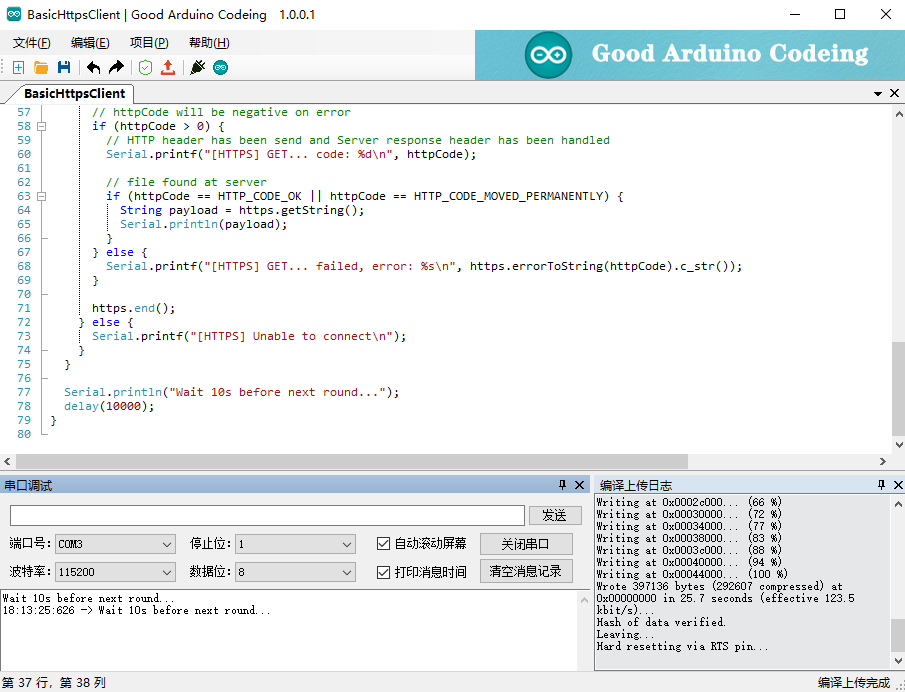Click the serial plug icon in the toolbar
The height and width of the screenshot is (692, 905).
tap(196, 67)
